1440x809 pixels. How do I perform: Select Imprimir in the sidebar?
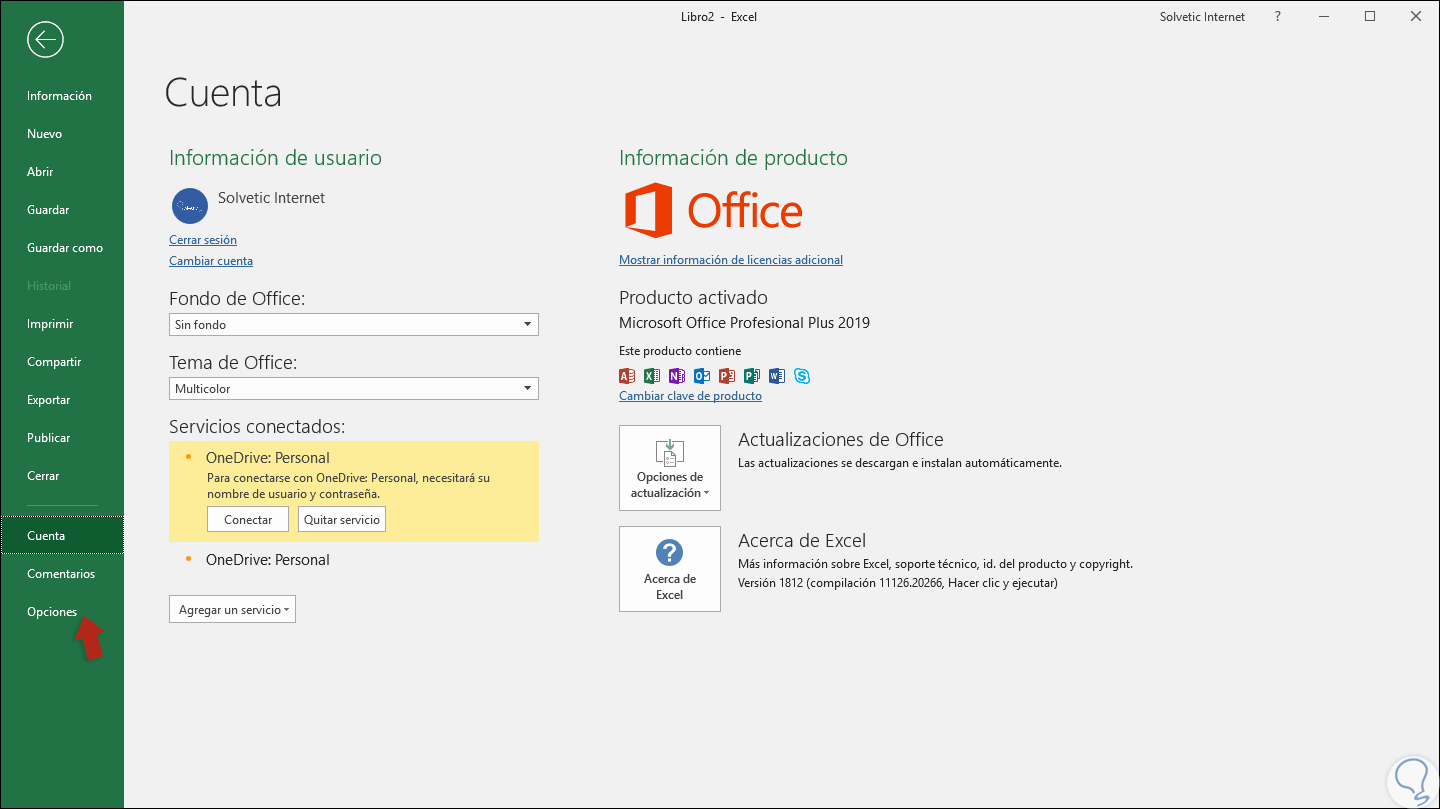pyautogui.click(x=62, y=324)
